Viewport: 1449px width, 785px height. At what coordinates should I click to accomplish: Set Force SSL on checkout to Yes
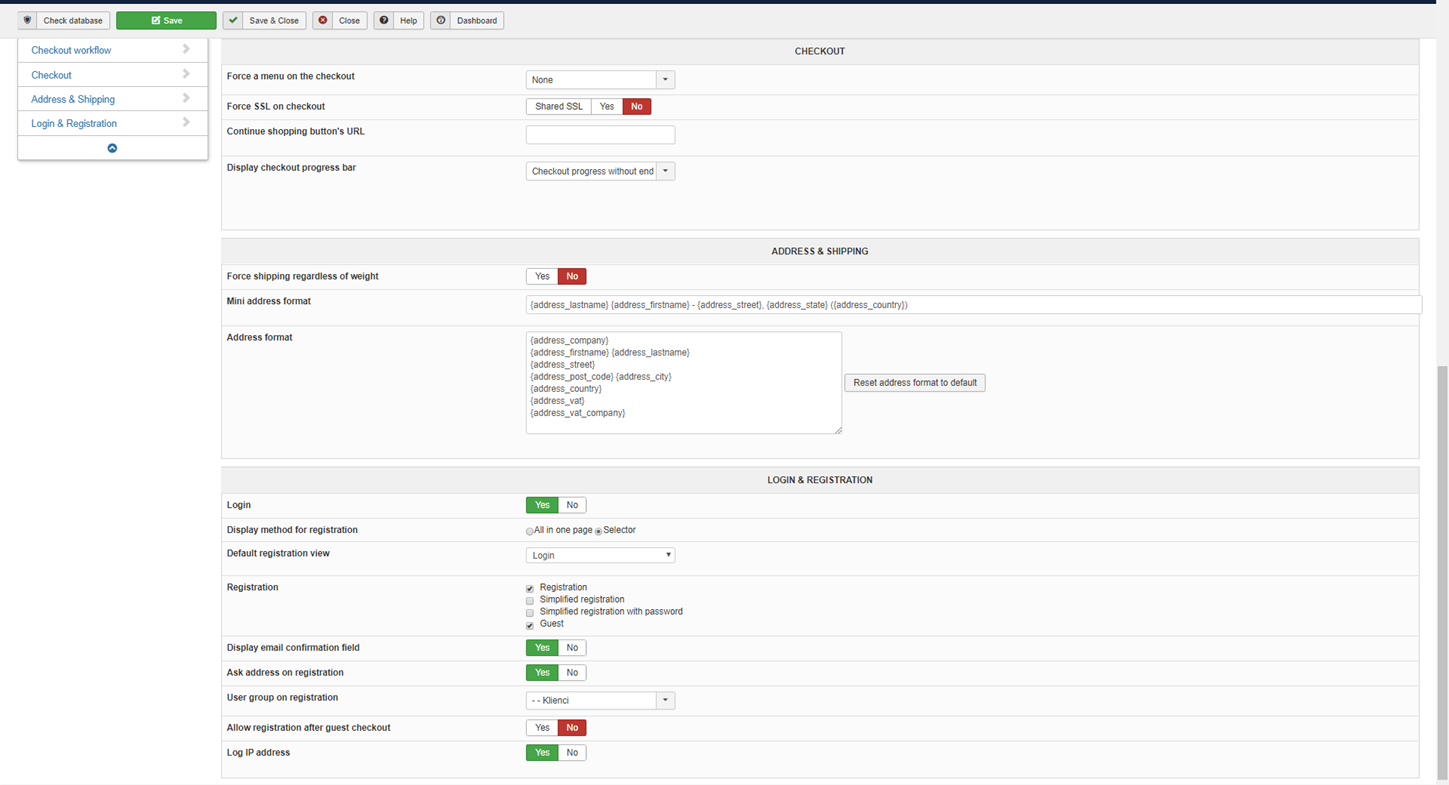pyautogui.click(x=607, y=106)
